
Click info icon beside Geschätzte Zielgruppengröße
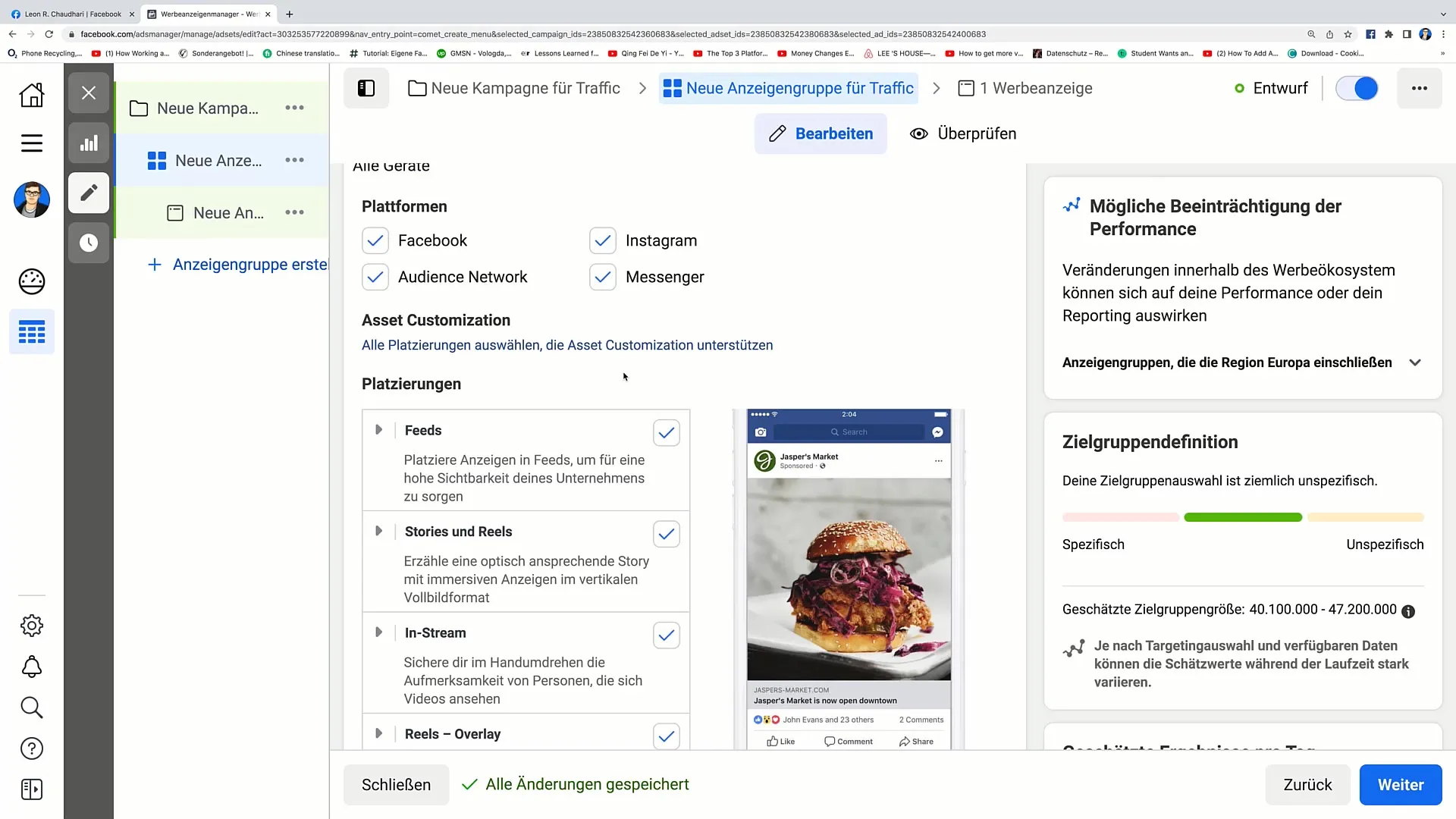point(1408,611)
